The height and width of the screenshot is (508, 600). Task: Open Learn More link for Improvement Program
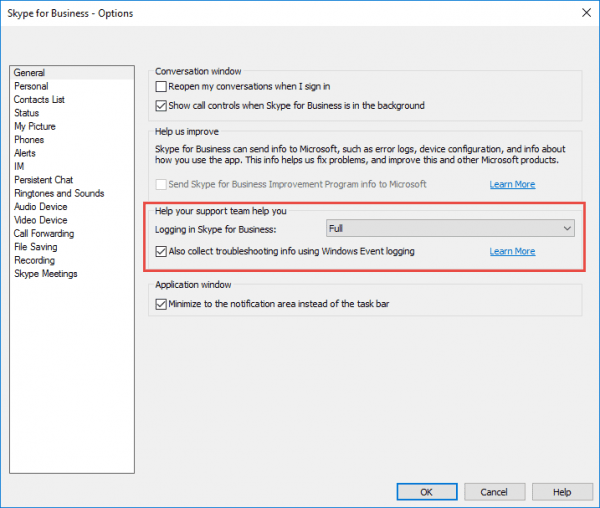click(x=512, y=184)
